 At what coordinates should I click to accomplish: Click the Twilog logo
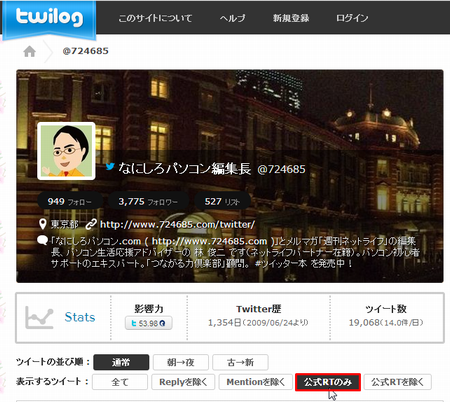coord(49,18)
